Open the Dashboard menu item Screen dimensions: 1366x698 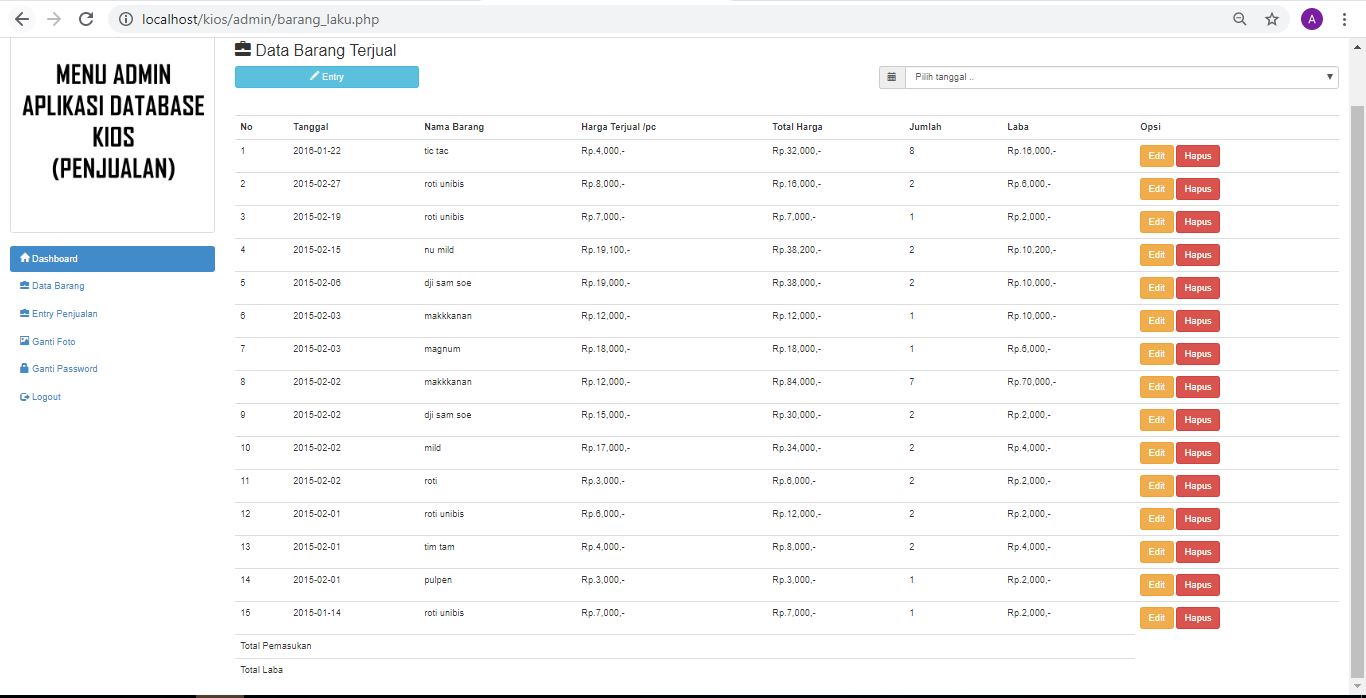(112, 259)
